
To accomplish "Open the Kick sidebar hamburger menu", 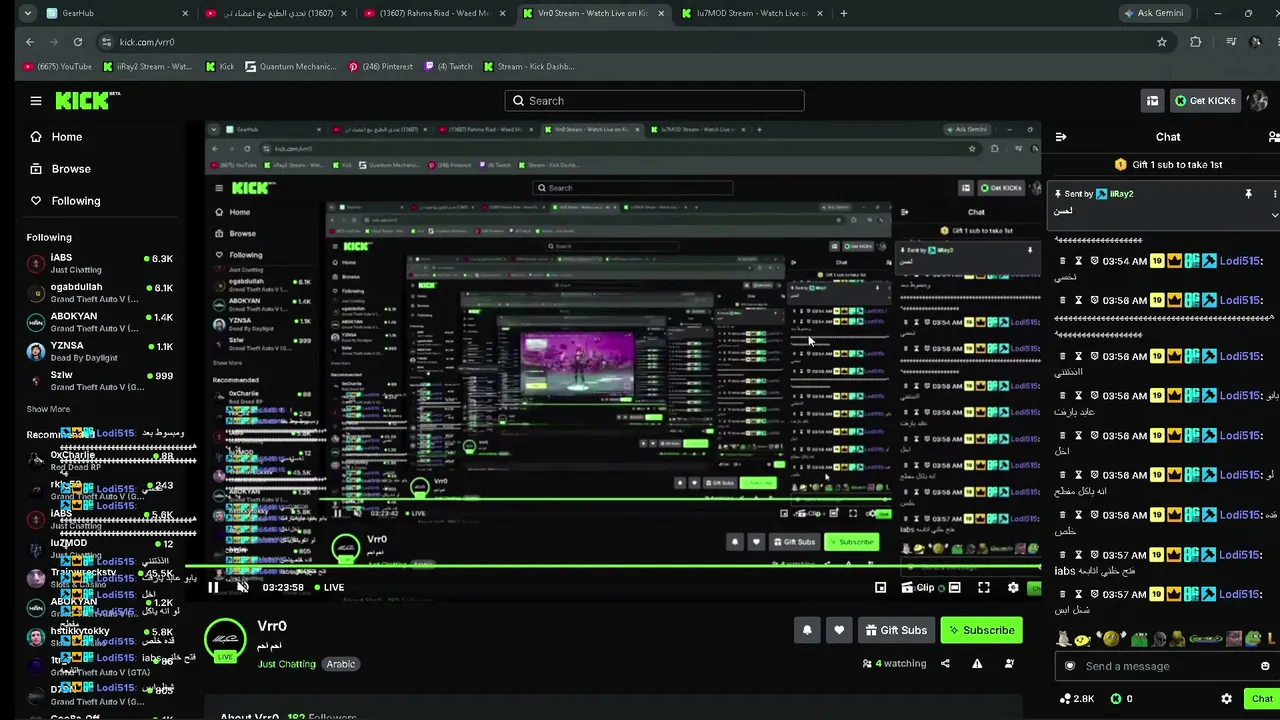I will [36, 101].
